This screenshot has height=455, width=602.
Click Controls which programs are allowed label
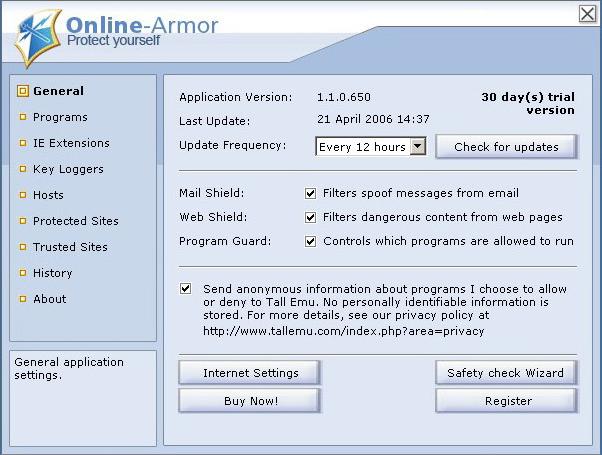coord(448,241)
